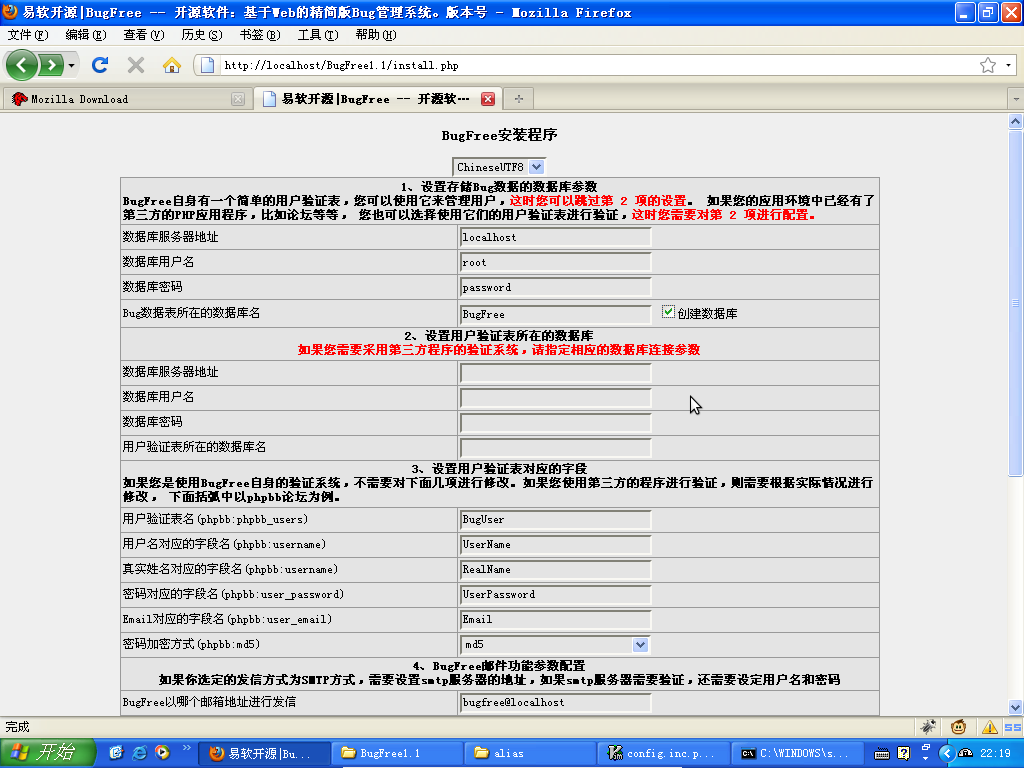Launch Internet Explorer from quick launch
The height and width of the screenshot is (768, 1024).
pos(139,753)
